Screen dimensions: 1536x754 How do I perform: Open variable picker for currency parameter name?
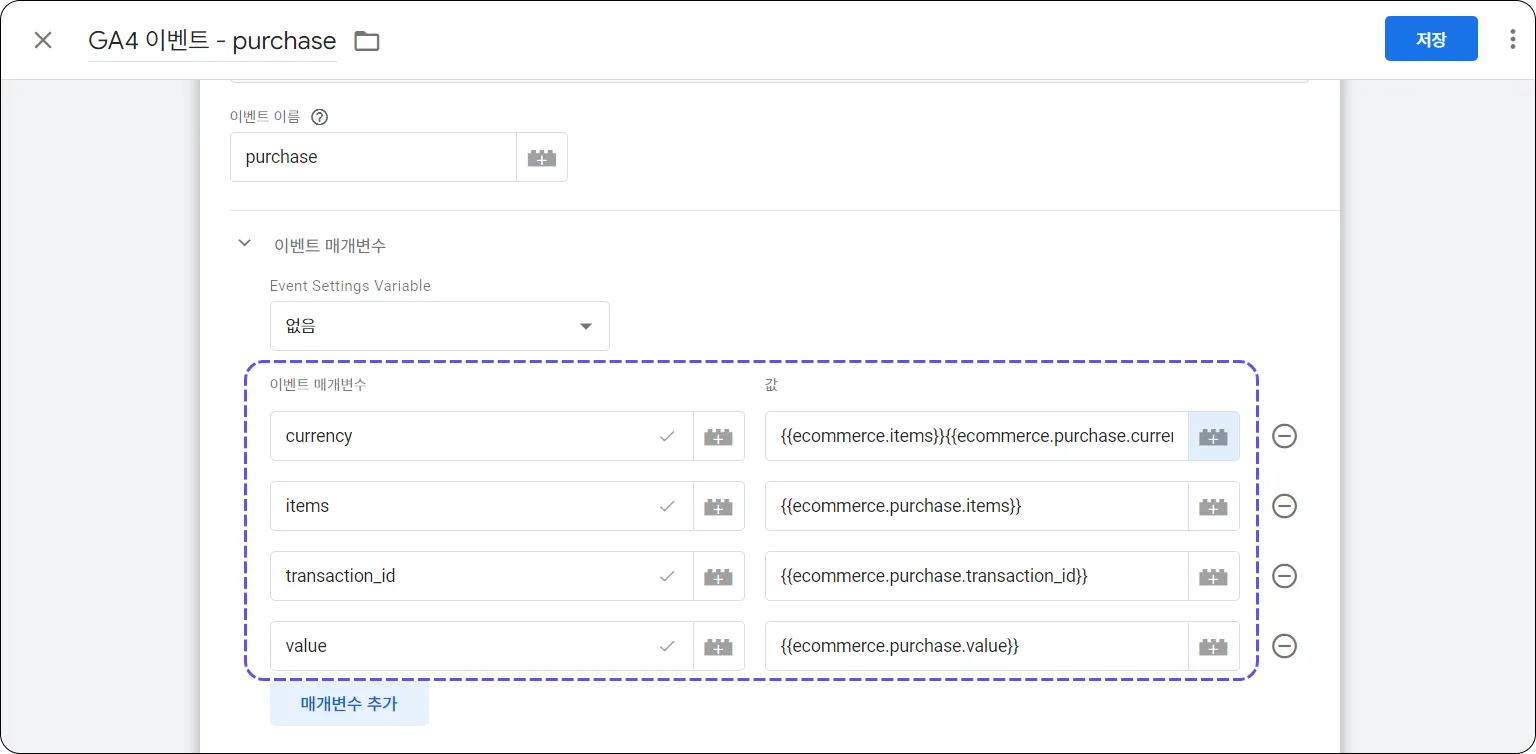tap(718, 436)
